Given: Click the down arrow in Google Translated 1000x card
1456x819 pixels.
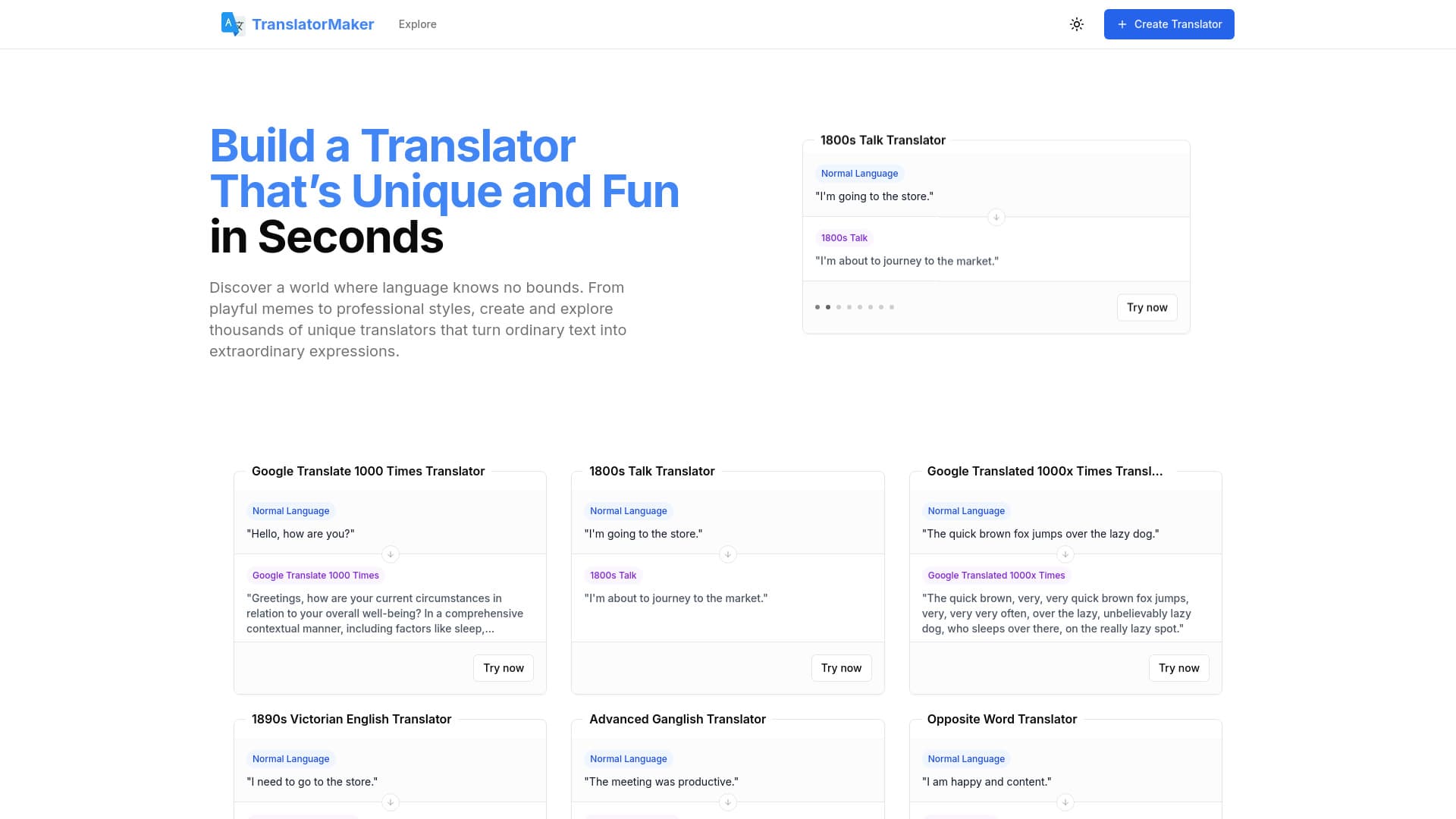Looking at the screenshot, I should click(1065, 554).
